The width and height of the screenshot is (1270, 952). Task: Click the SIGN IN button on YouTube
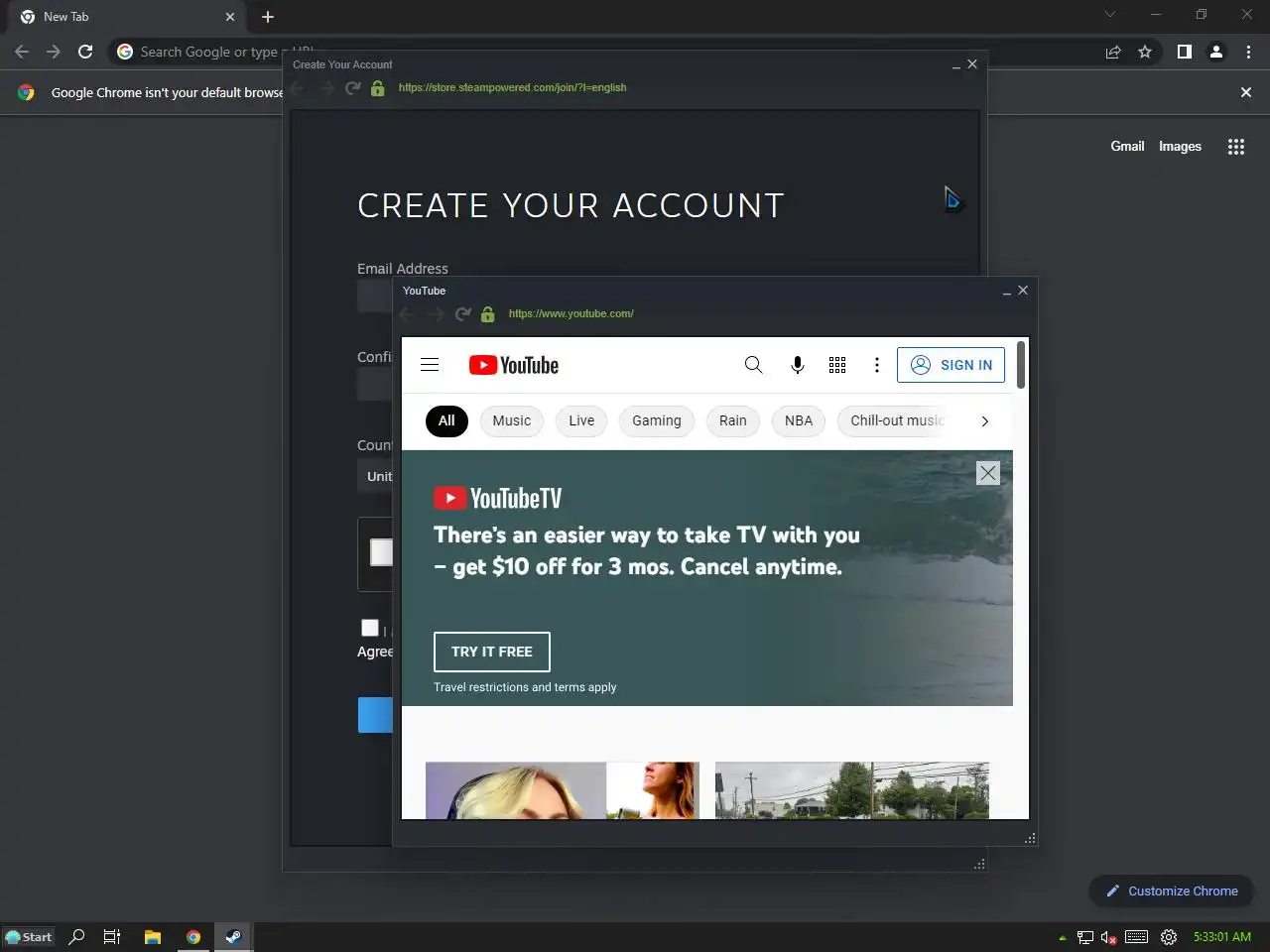pyautogui.click(x=951, y=365)
